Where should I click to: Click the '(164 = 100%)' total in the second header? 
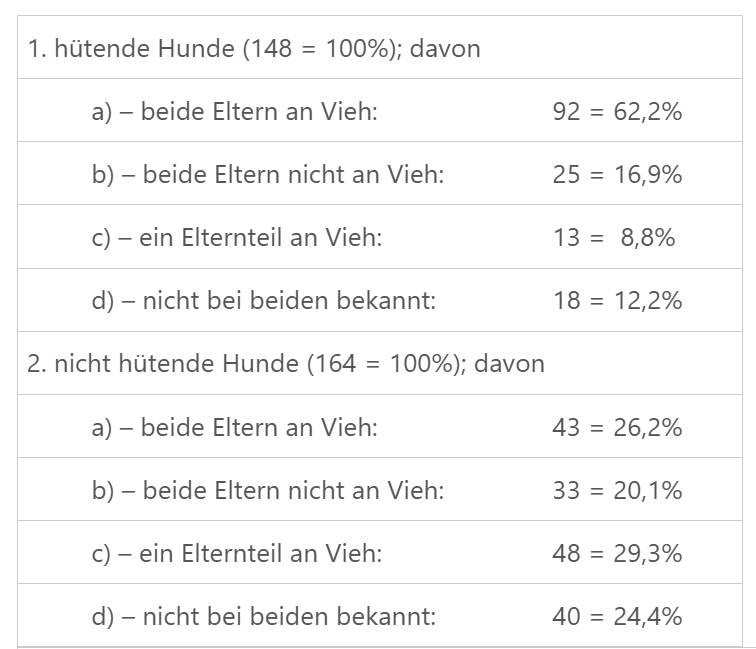click(x=387, y=363)
